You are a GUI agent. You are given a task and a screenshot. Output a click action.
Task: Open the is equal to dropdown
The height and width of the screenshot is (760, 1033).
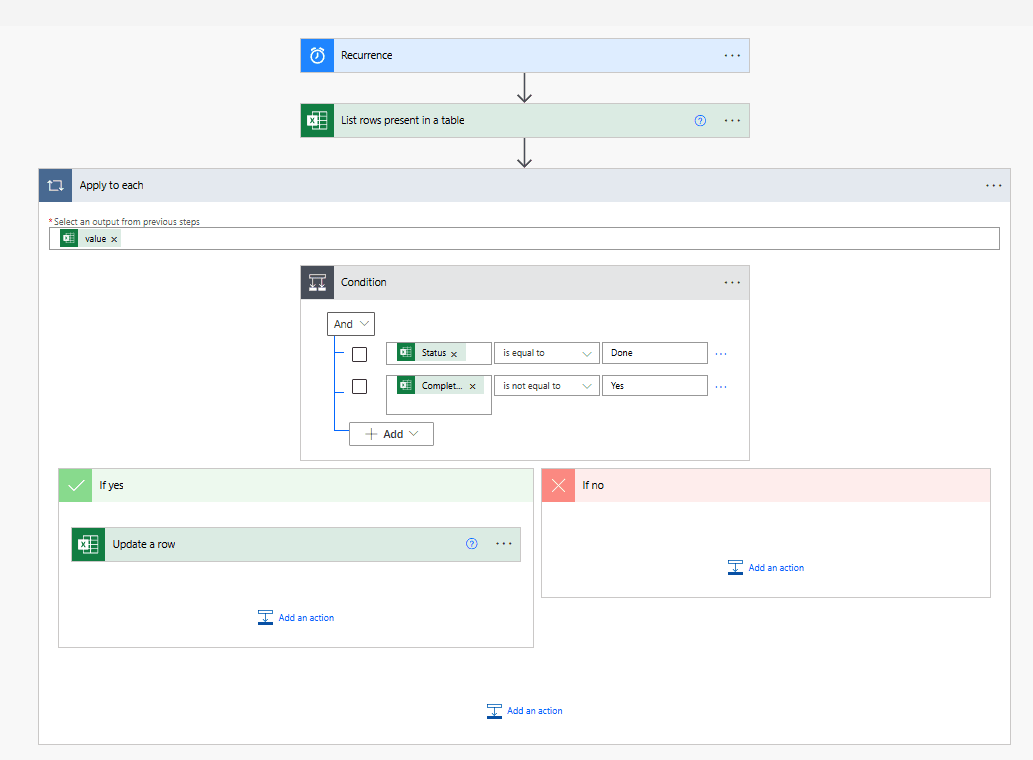click(x=546, y=353)
